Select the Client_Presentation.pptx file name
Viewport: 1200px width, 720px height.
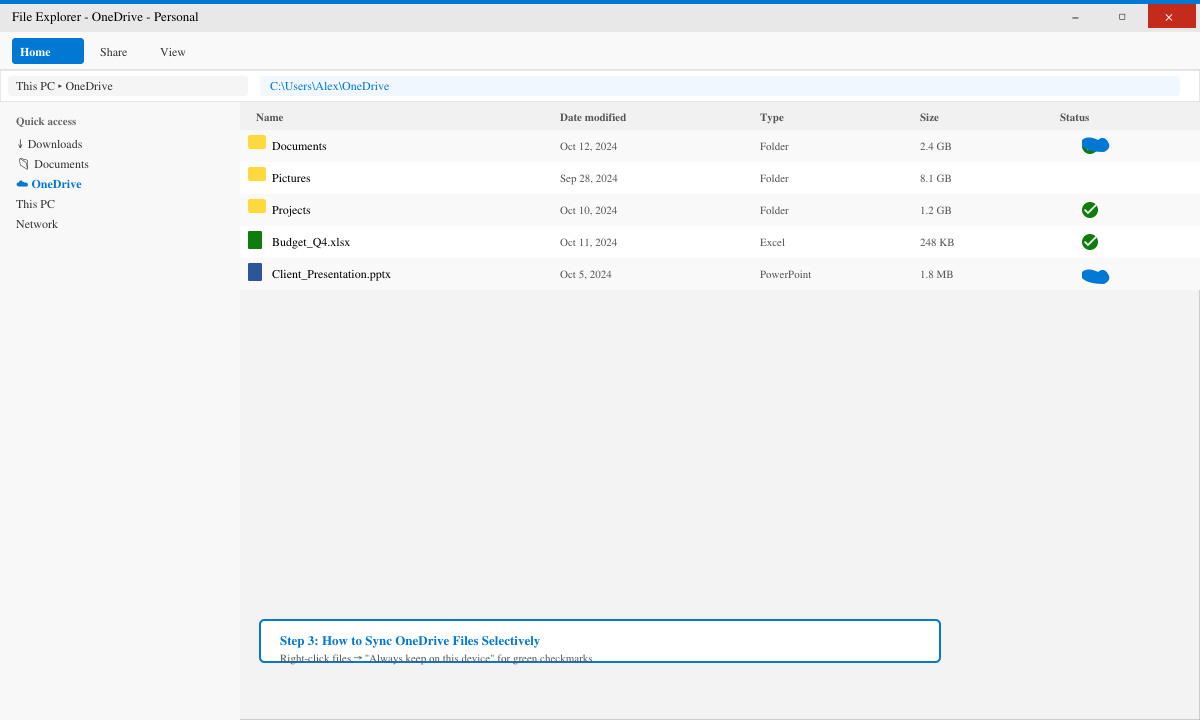pos(331,274)
